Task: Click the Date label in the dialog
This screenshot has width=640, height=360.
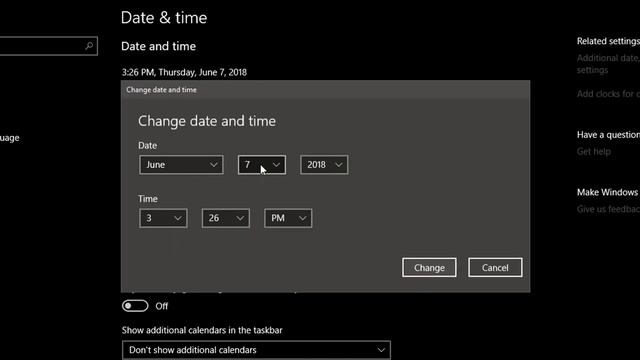Action: tap(147, 146)
